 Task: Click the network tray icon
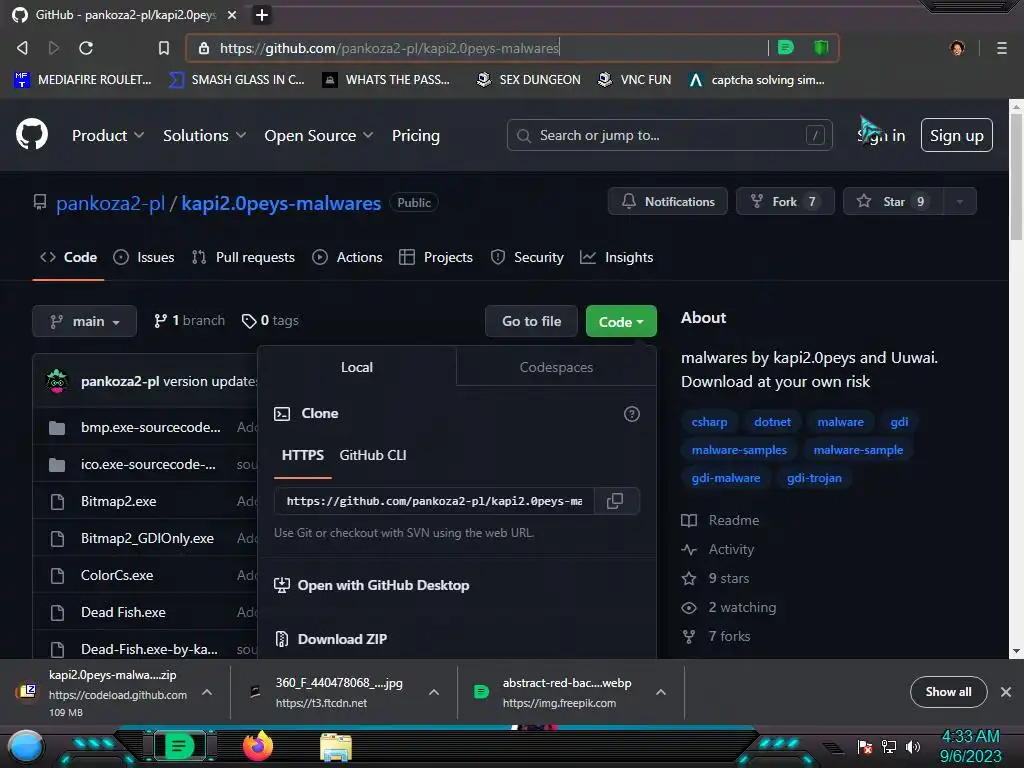[x=888, y=746]
